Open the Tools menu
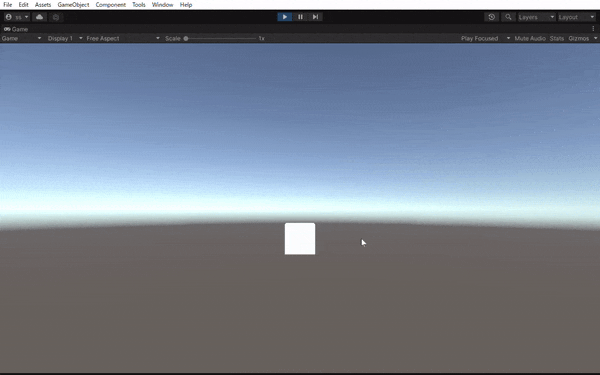This screenshot has height=375, width=600. click(139, 5)
